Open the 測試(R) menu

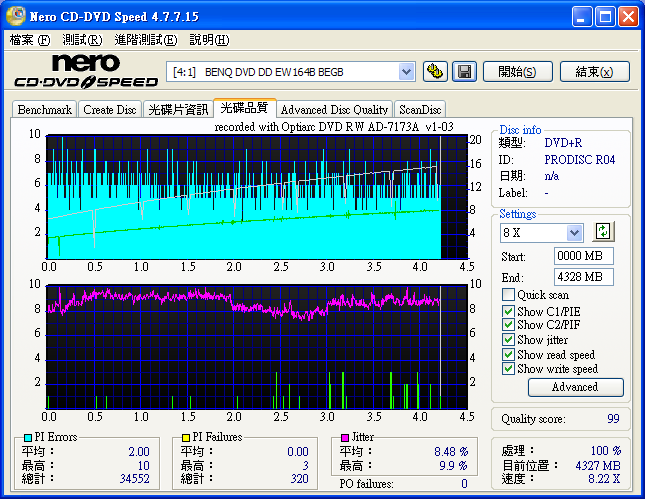[82, 40]
